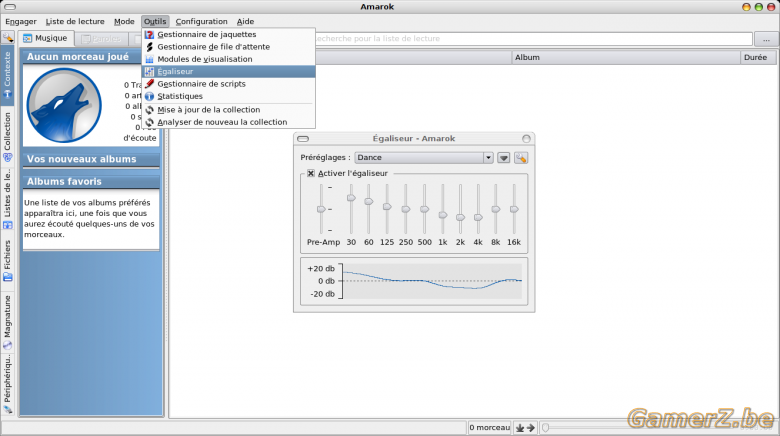Click the Égaliseur window menu button
The height and width of the screenshot is (436, 780).
point(303,139)
